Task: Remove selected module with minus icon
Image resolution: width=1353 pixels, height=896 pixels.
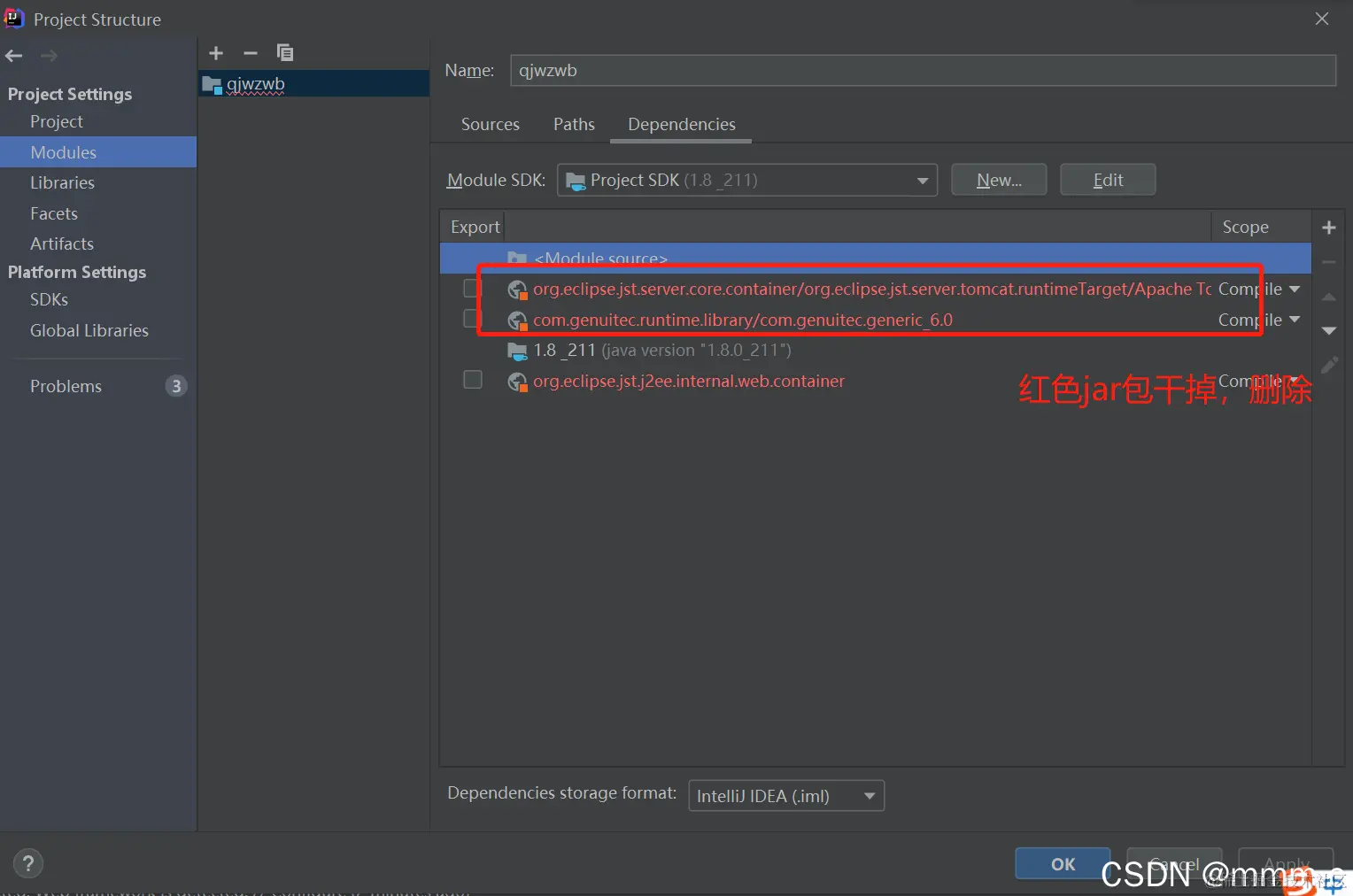Action: pos(251,53)
